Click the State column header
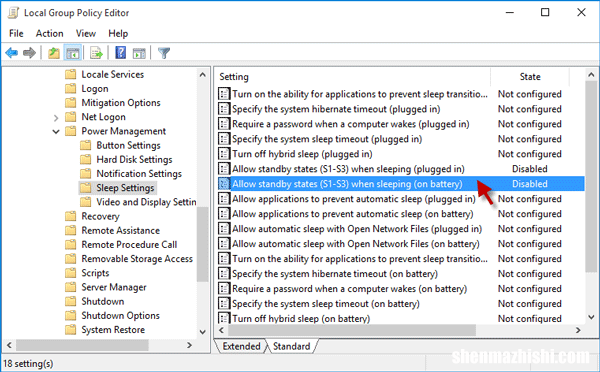 click(x=530, y=77)
